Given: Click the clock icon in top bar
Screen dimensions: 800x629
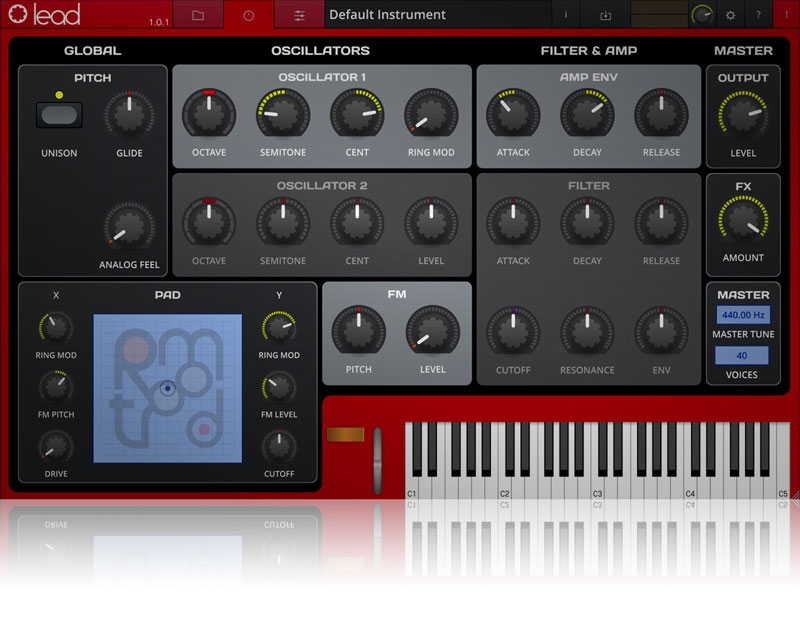Looking at the screenshot, I should coord(249,15).
